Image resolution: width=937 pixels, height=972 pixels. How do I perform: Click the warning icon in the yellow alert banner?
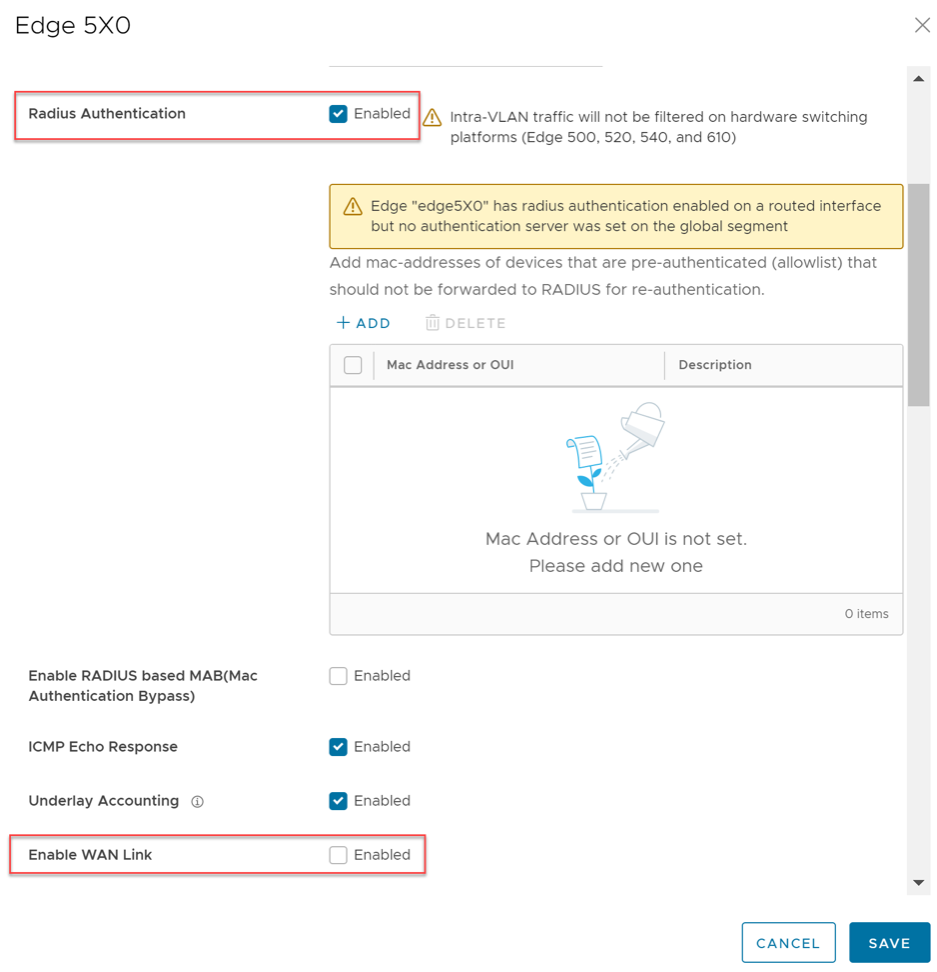(x=352, y=208)
